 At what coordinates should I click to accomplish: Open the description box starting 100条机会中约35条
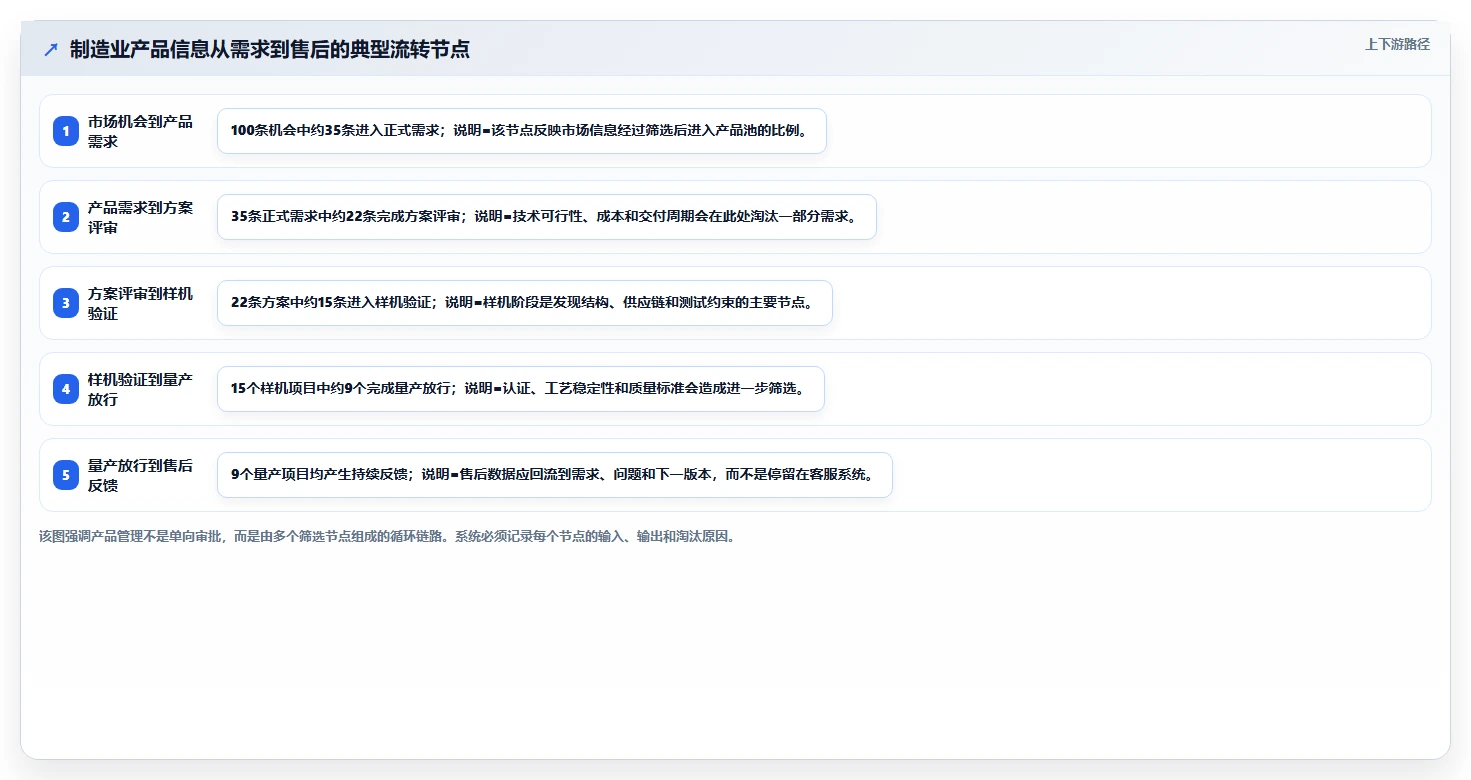tap(522, 131)
